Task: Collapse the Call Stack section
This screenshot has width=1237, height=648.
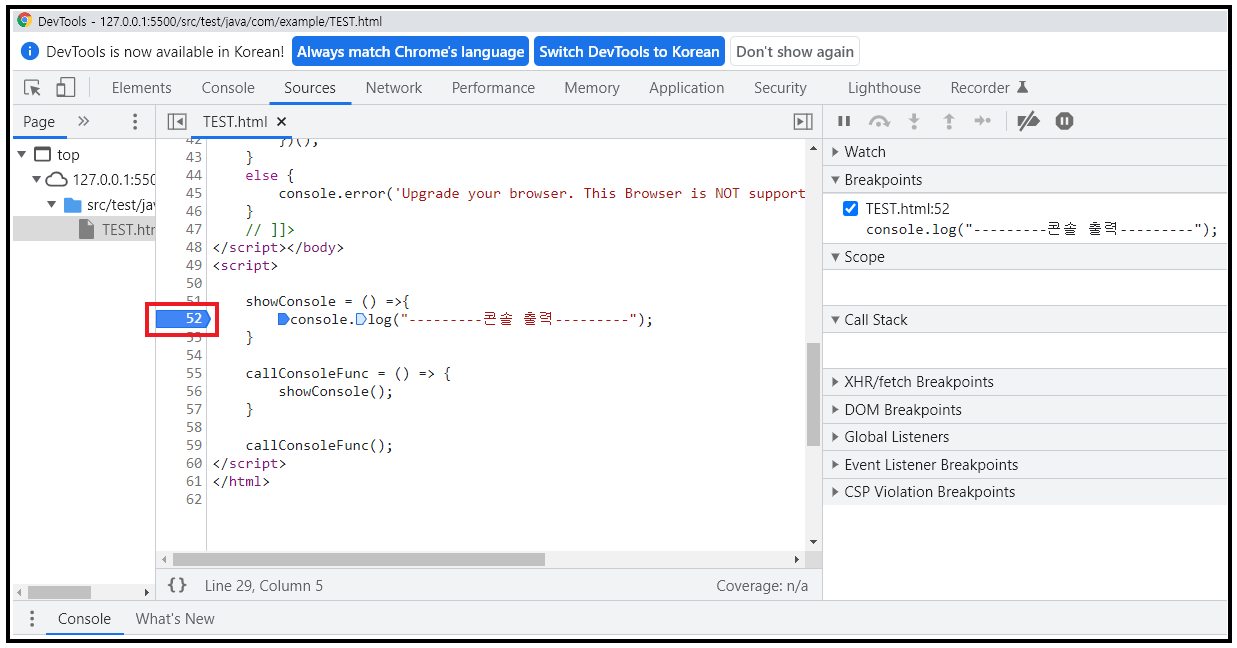Action: click(1025, 320)
